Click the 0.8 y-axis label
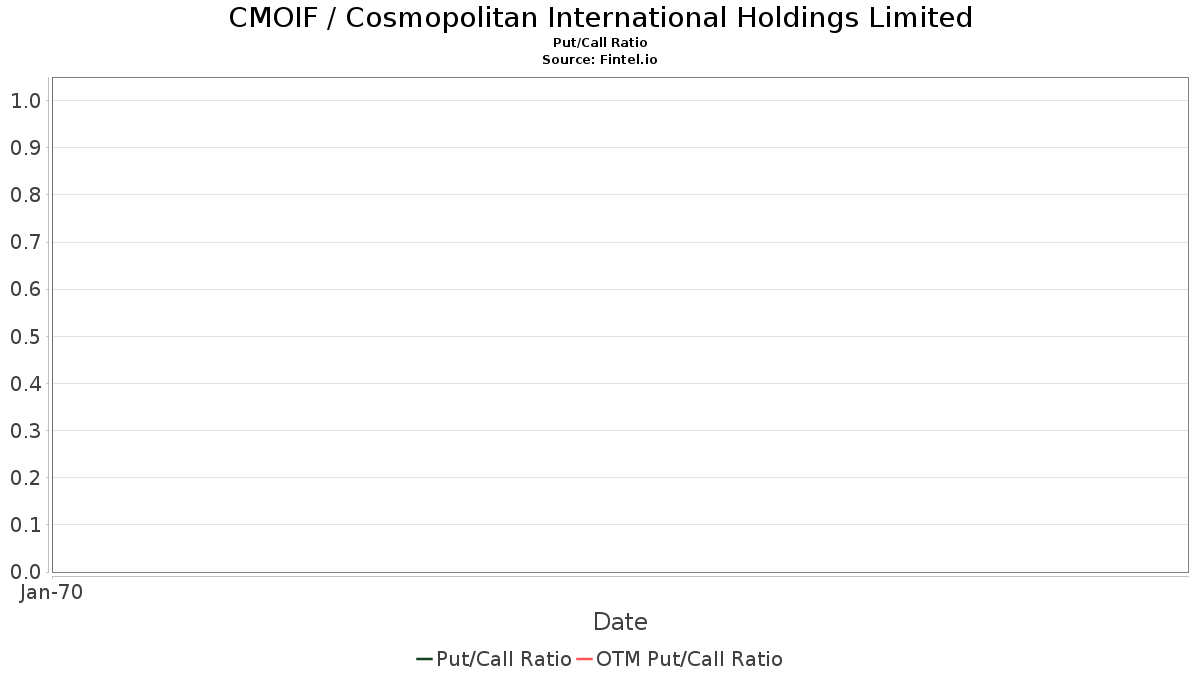The width and height of the screenshot is (1200, 675). pos(25,194)
